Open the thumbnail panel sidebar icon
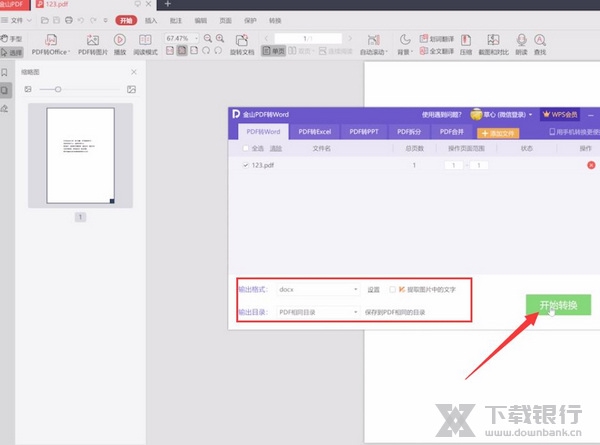The height and width of the screenshot is (445, 600). [5, 91]
